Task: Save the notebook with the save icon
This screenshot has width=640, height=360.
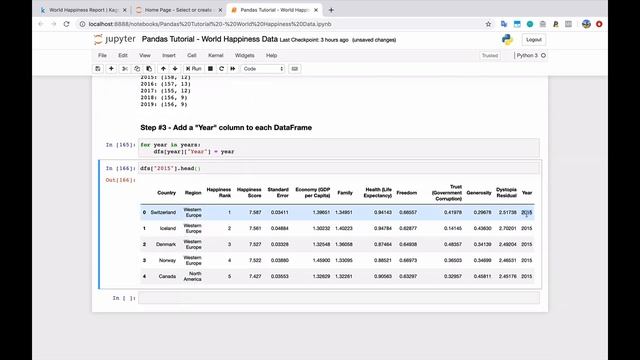Action: pyautogui.click(x=98, y=69)
